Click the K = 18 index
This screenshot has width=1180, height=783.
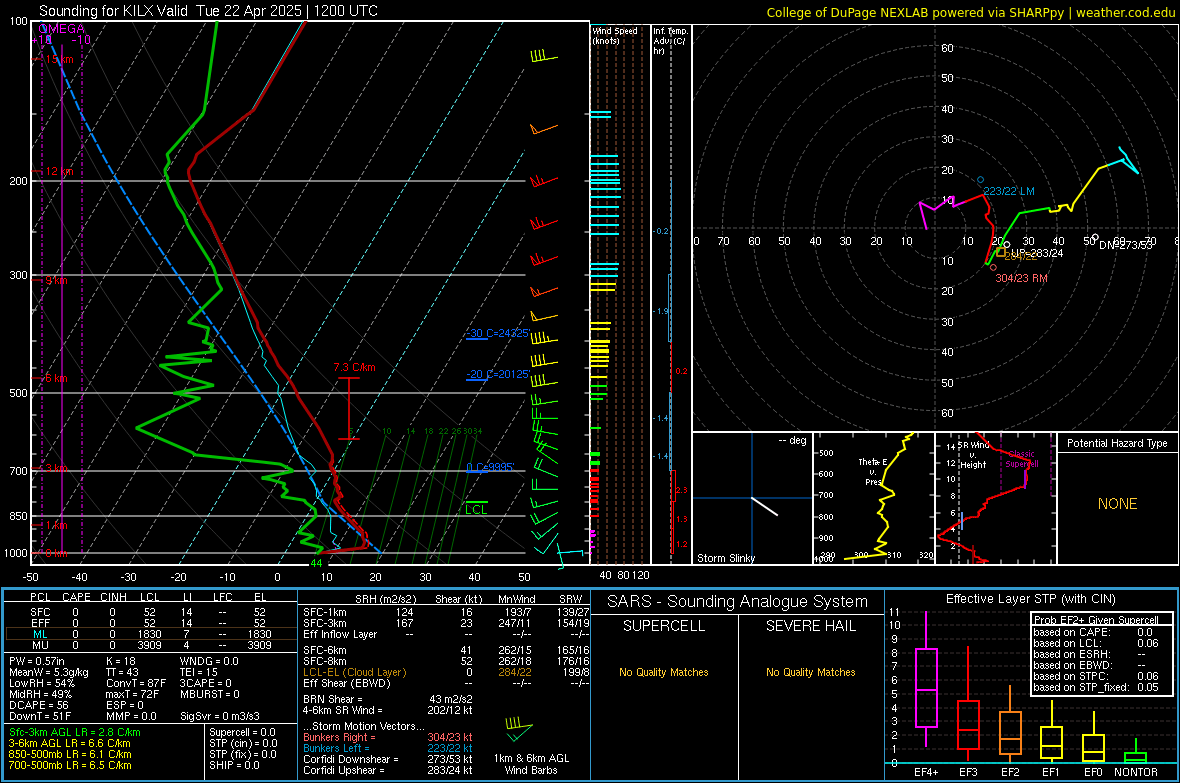point(121,661)
